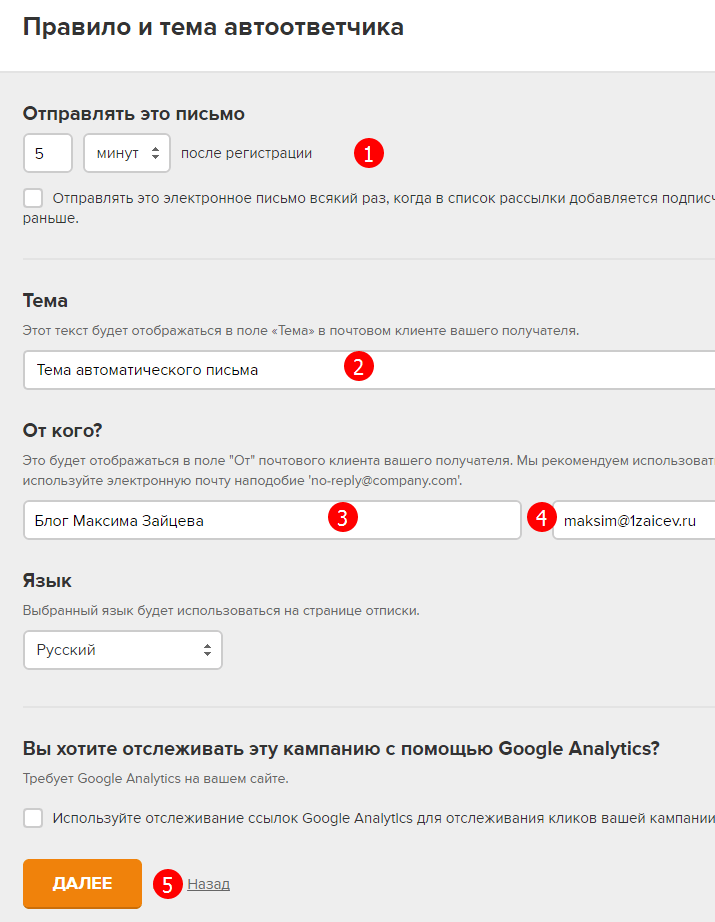Click the heading 'Правило и тема автоответчика'
This screenshot has width=715, height=922.
[x=213, y=27]
